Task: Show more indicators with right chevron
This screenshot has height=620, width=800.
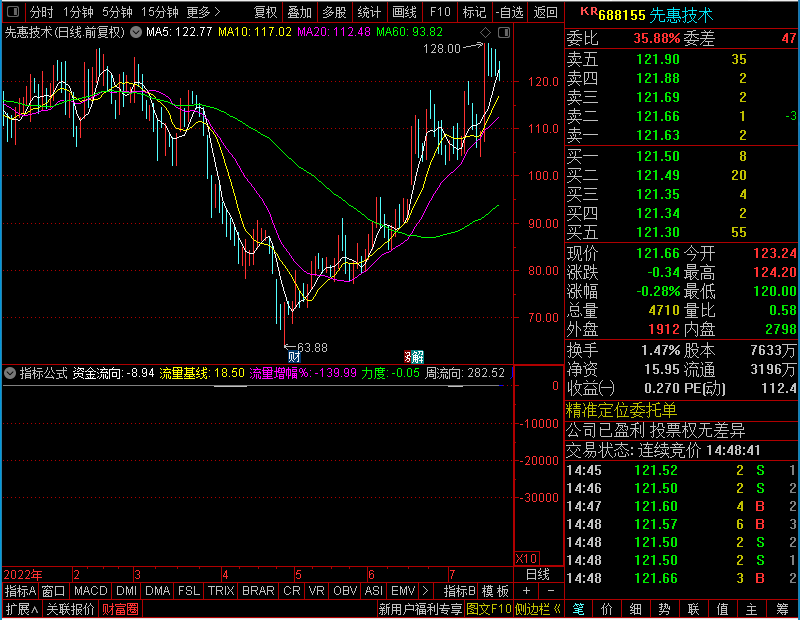Action: coord(425,591)
